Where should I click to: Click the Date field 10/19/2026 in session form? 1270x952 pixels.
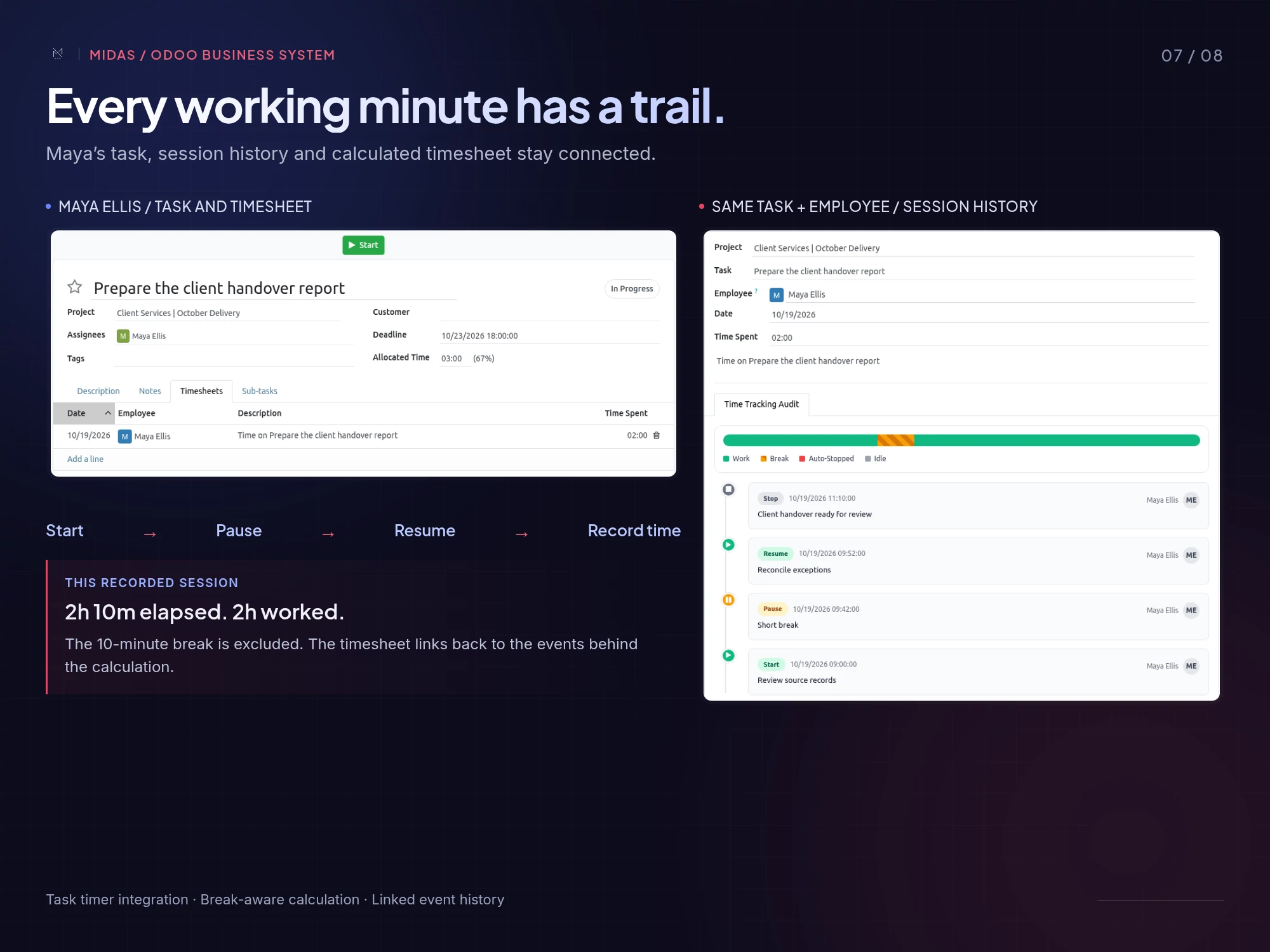coord(989,315)
